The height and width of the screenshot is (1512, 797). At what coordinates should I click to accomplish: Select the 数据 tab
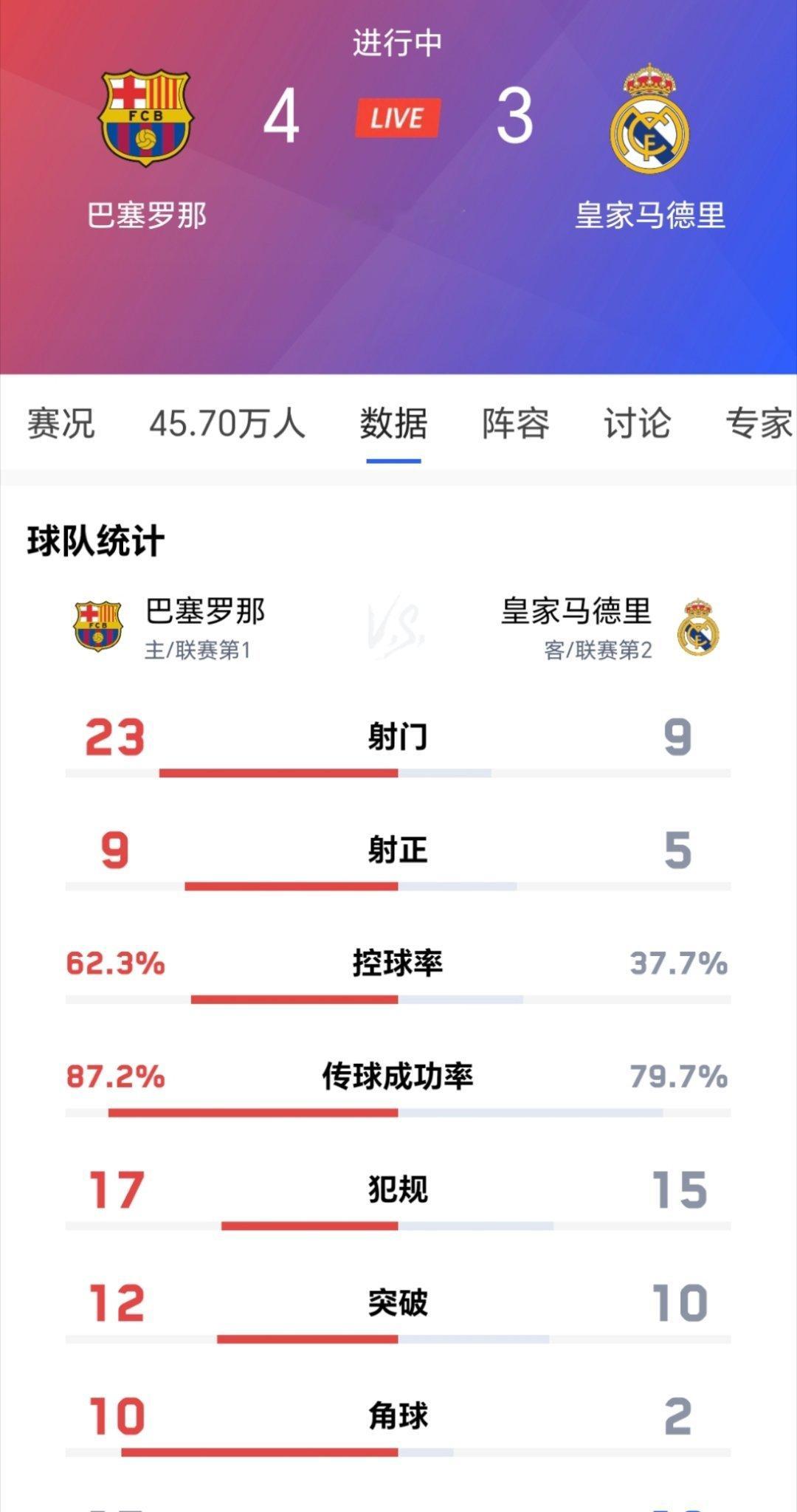click(x=393, y=424)
